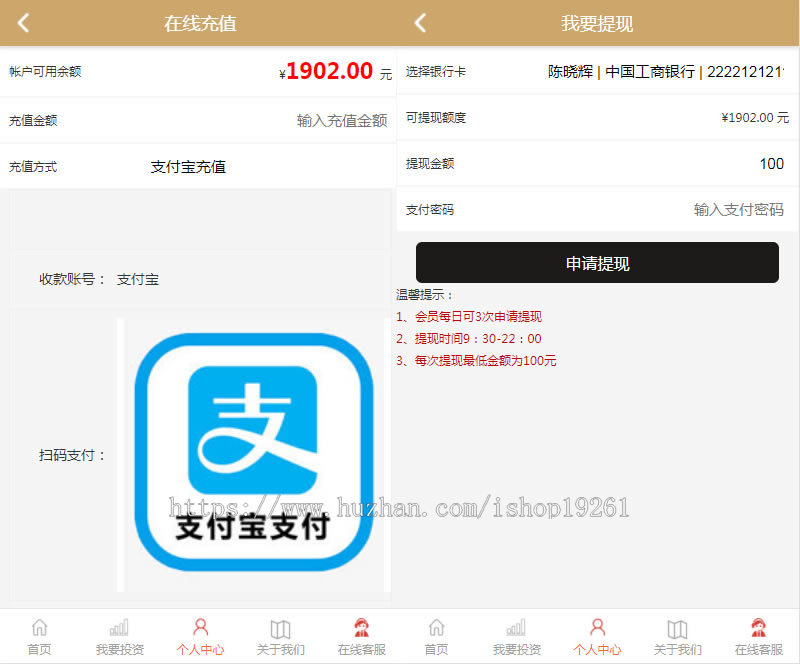Click the 扫码支付 label
The image size is (800, 666).
pyautogui.click(x=72, y=455)
